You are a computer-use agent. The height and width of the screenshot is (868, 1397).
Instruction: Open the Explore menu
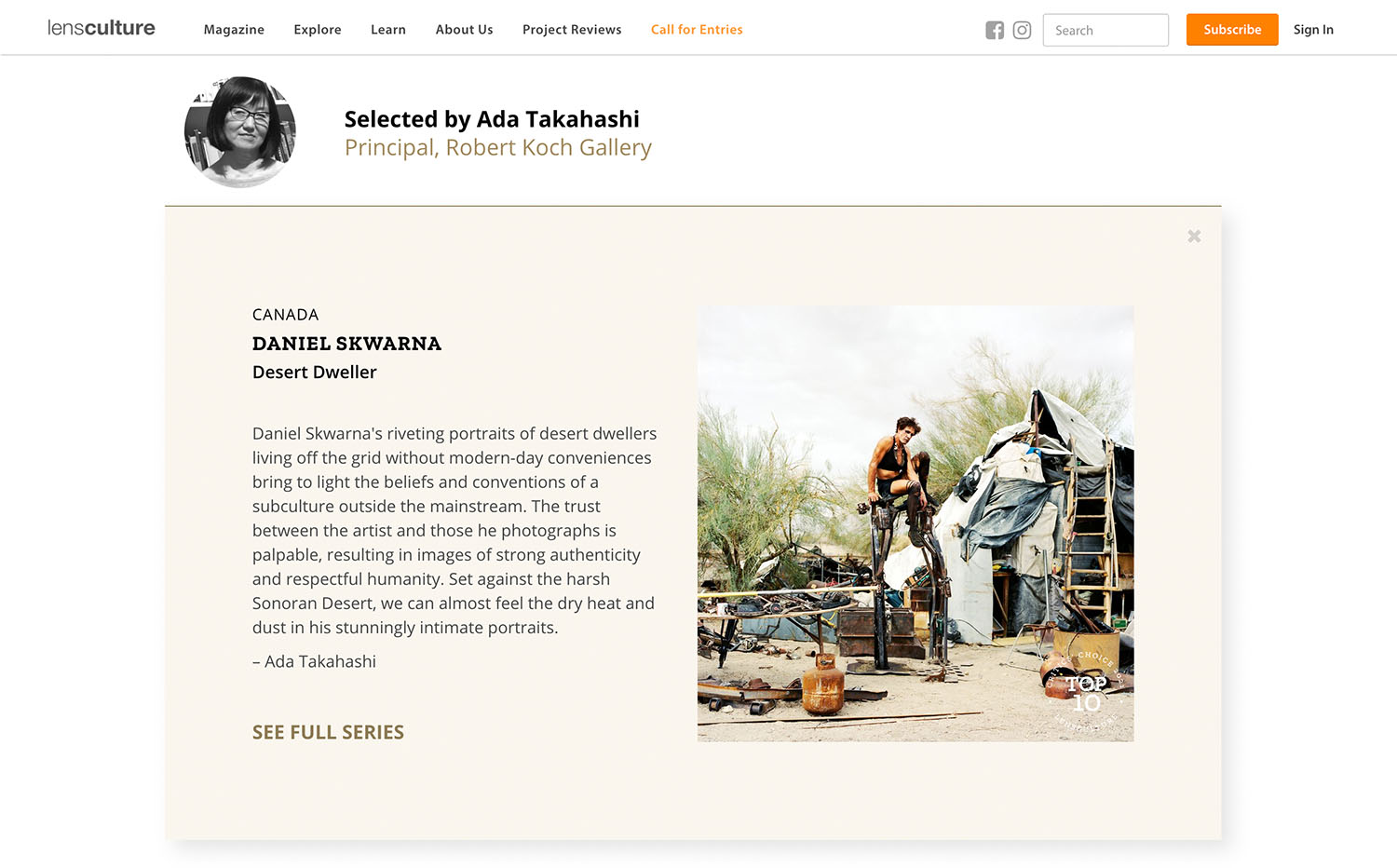pos(318,30)
